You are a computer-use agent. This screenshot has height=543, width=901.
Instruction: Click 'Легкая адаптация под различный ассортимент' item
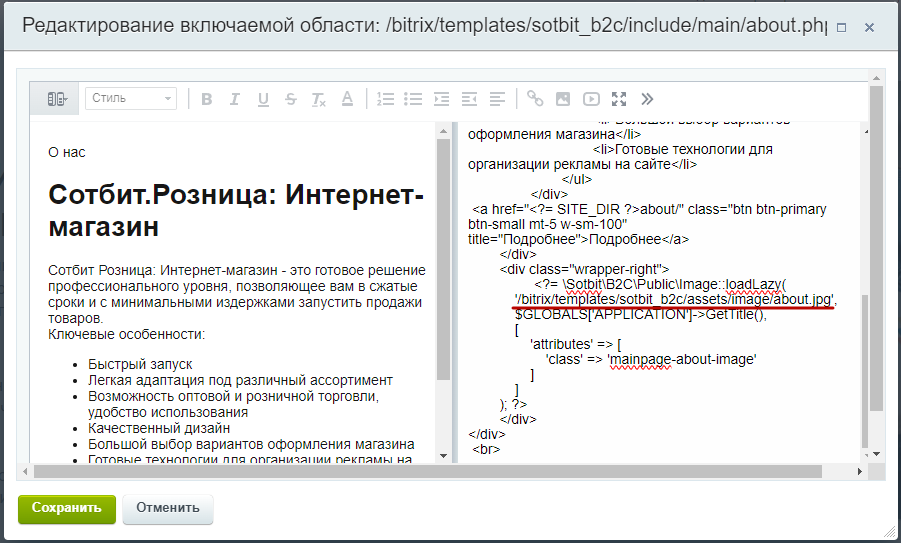pos(240,380)
